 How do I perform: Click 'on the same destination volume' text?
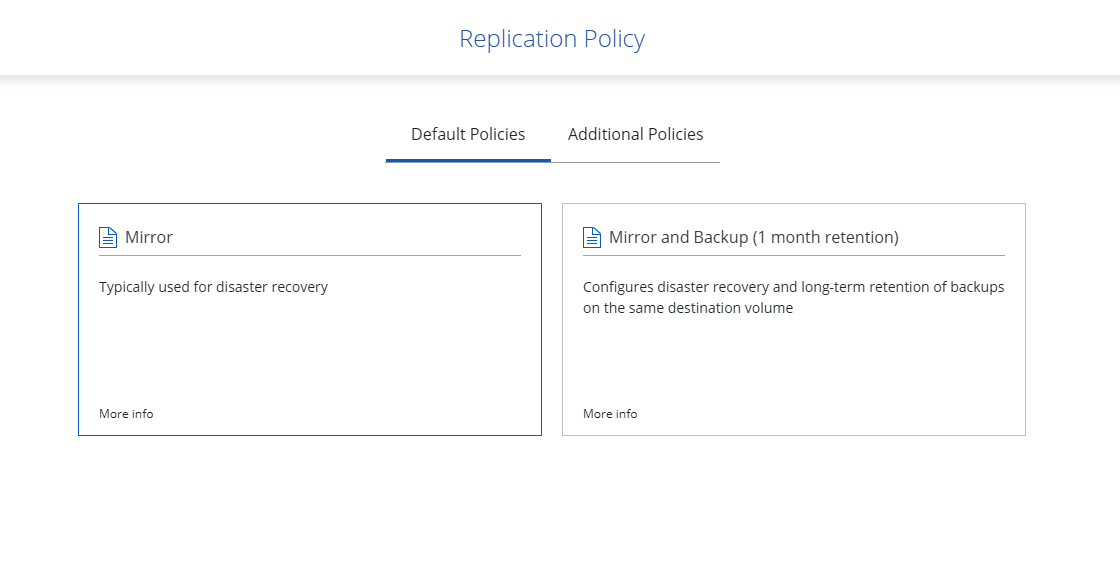click(688, 308)
